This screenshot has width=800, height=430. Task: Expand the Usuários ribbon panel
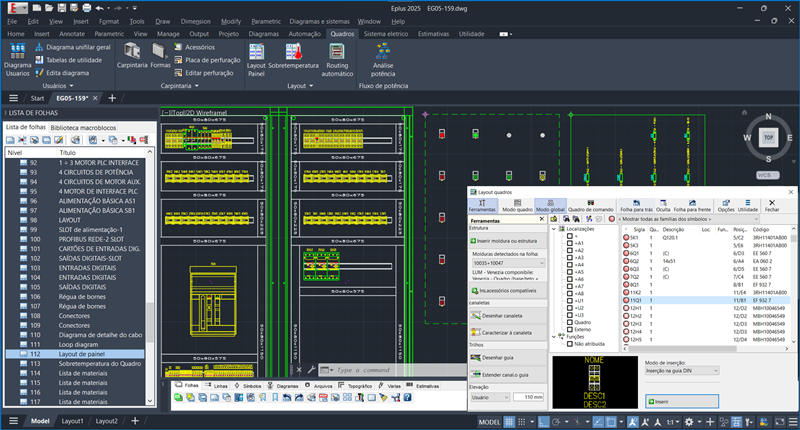(58, 86)
